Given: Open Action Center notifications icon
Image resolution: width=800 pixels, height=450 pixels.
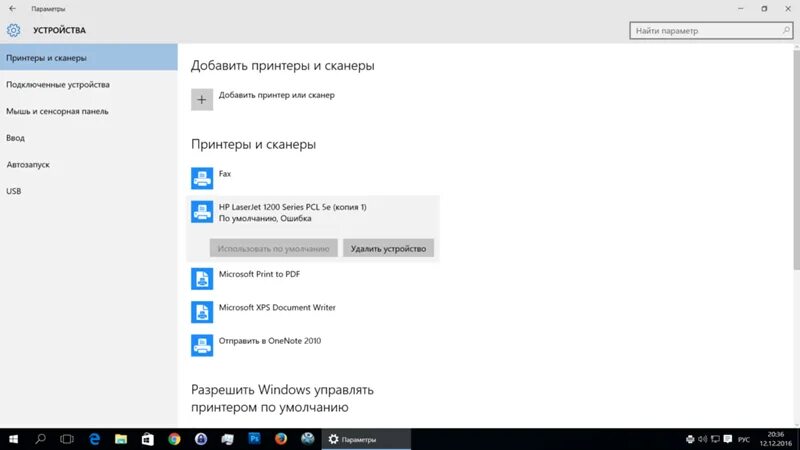Looking at the screenshot, I should click(x=728, y=439).
